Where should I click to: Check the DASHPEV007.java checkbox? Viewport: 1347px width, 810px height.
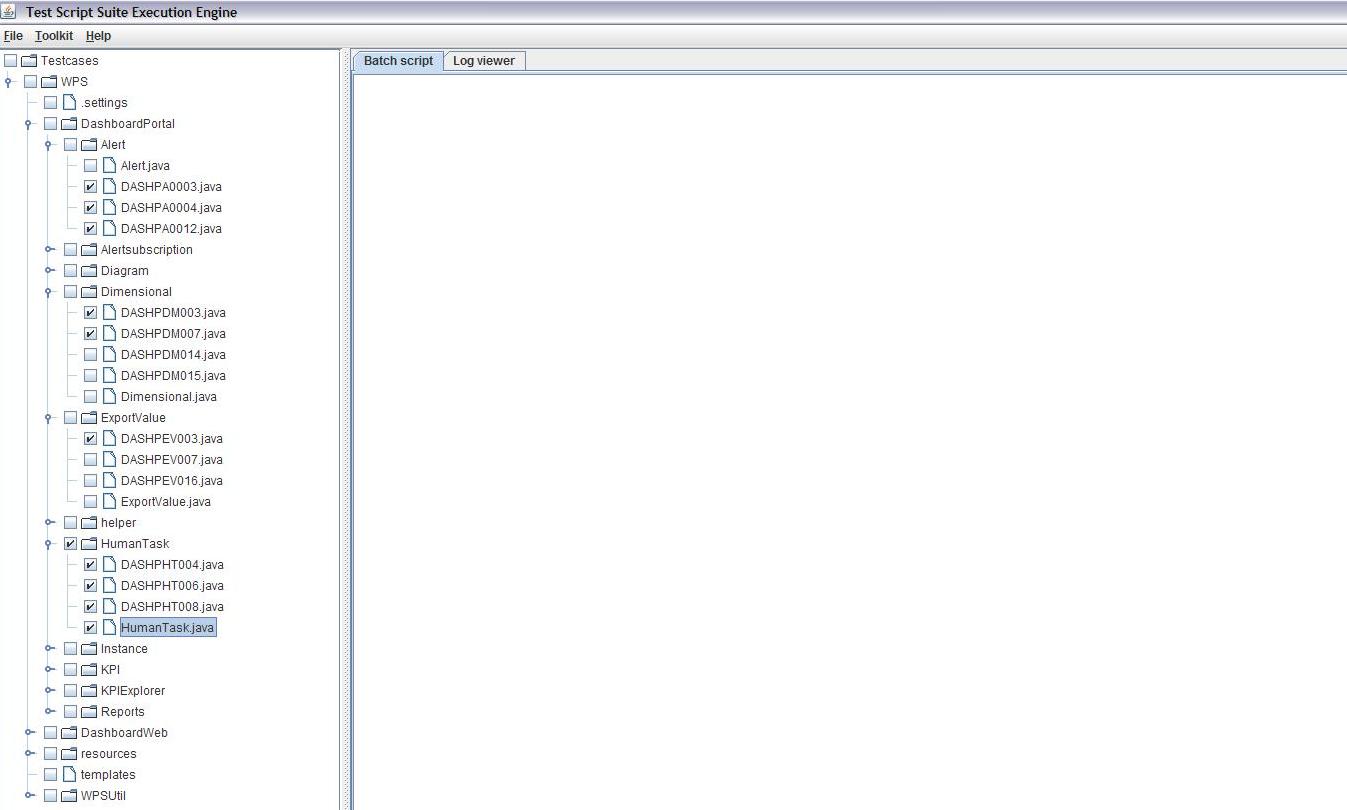91,460
